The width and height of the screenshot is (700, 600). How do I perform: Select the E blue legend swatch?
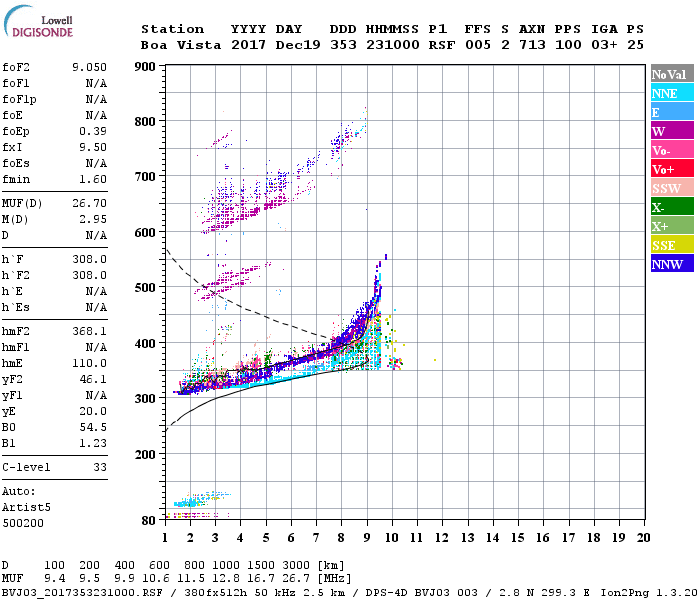point(672,112)
